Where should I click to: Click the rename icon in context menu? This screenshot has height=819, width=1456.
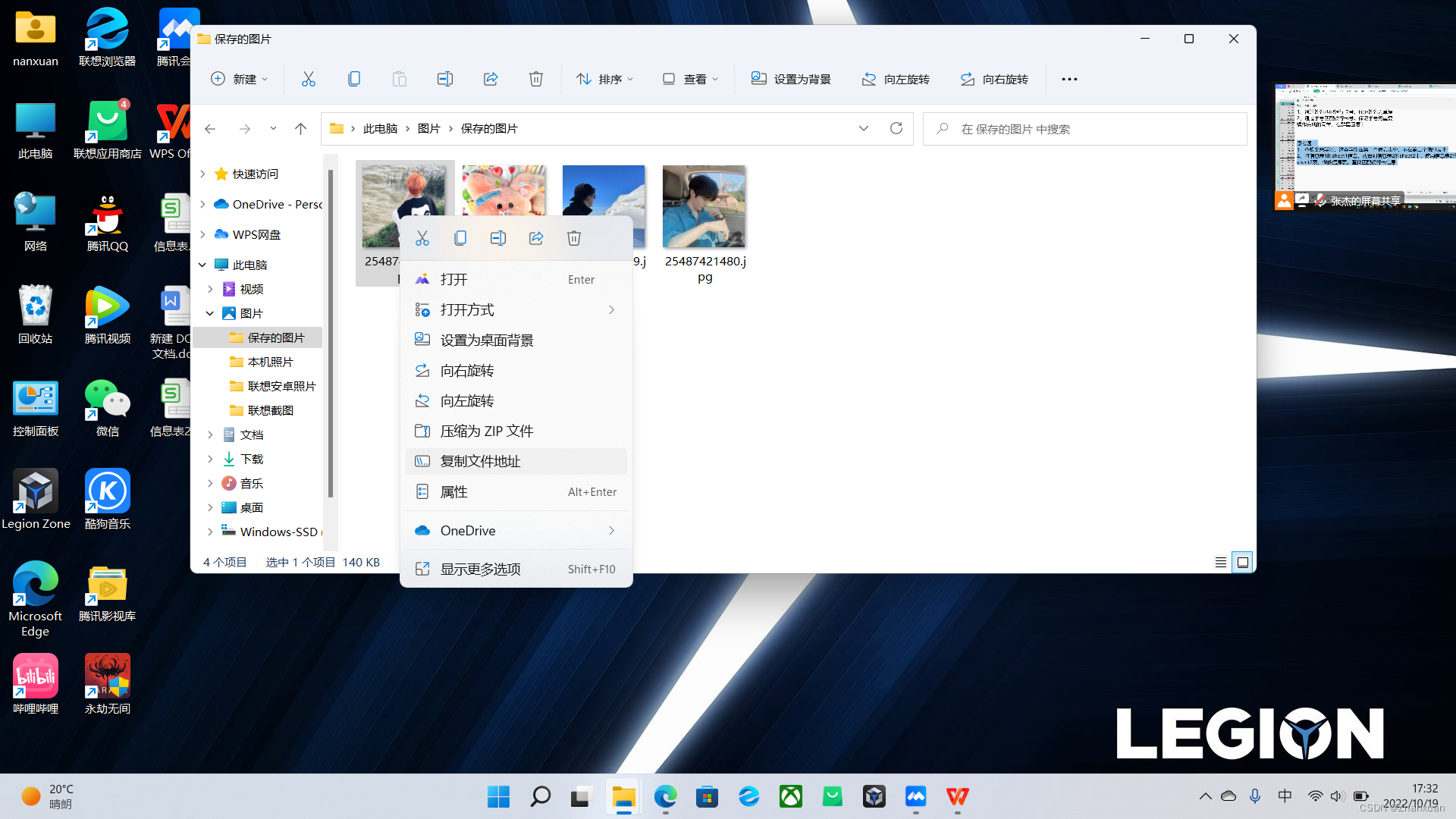[x=498, y=238]
